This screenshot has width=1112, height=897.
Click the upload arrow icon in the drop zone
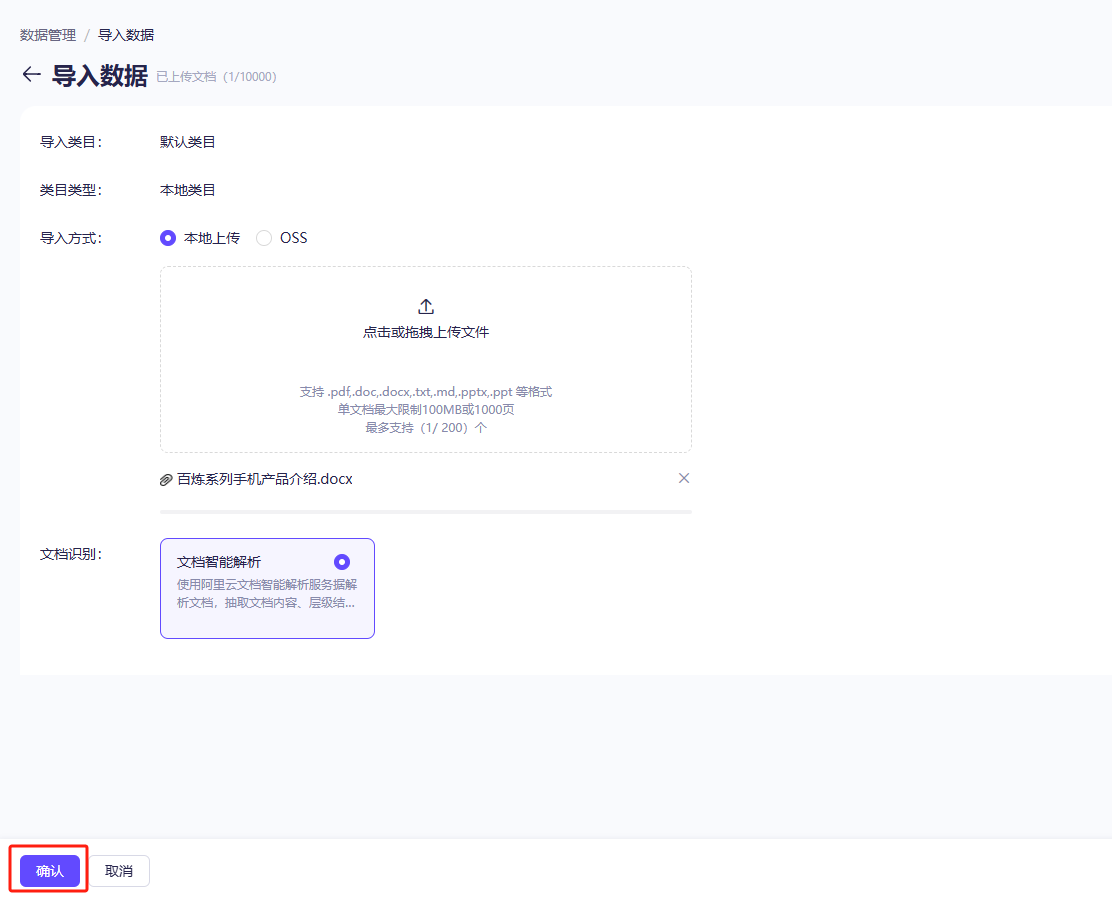(x=426, y=306)
